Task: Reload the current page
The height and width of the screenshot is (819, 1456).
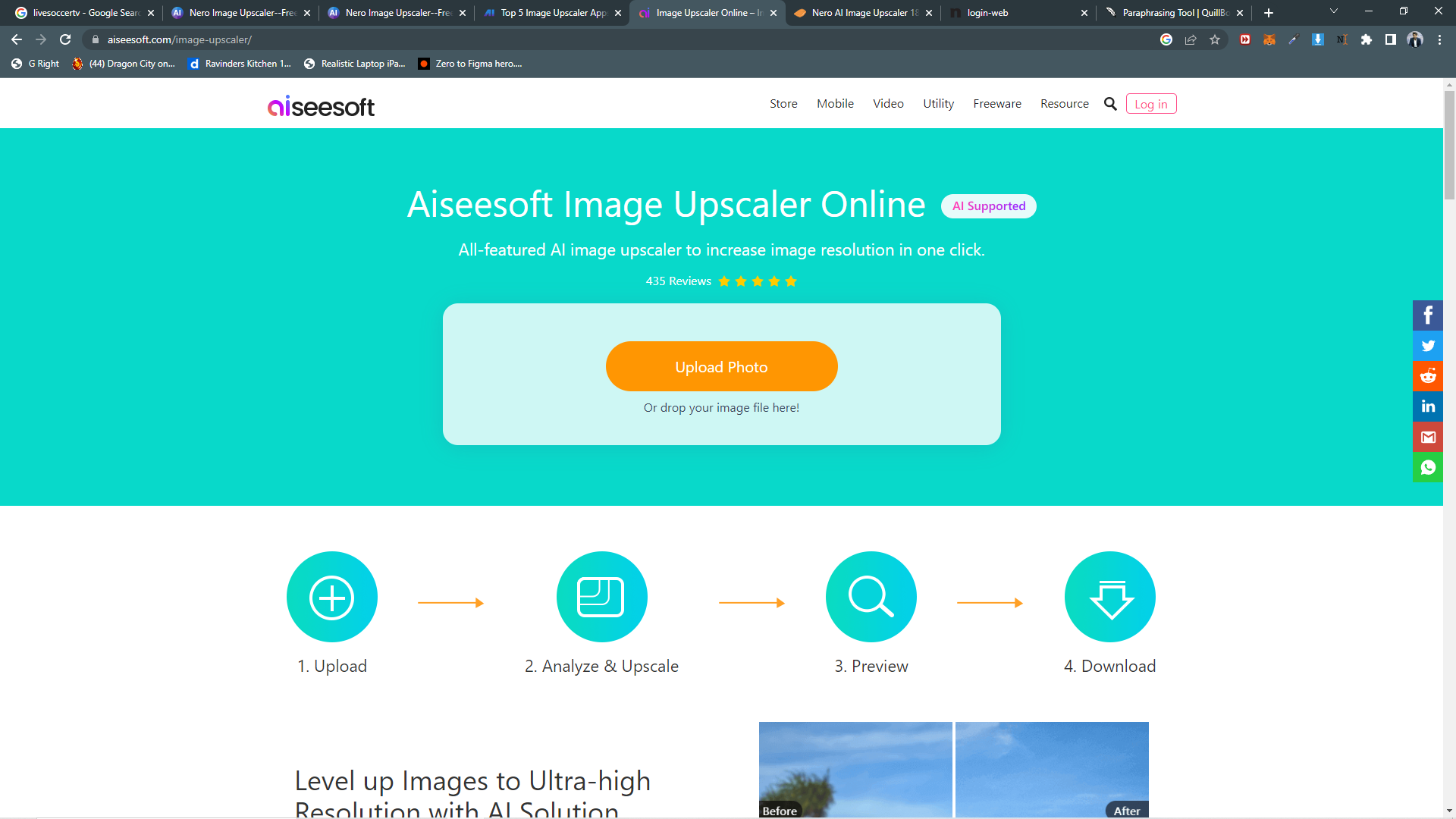Action: tap(65, 39)
